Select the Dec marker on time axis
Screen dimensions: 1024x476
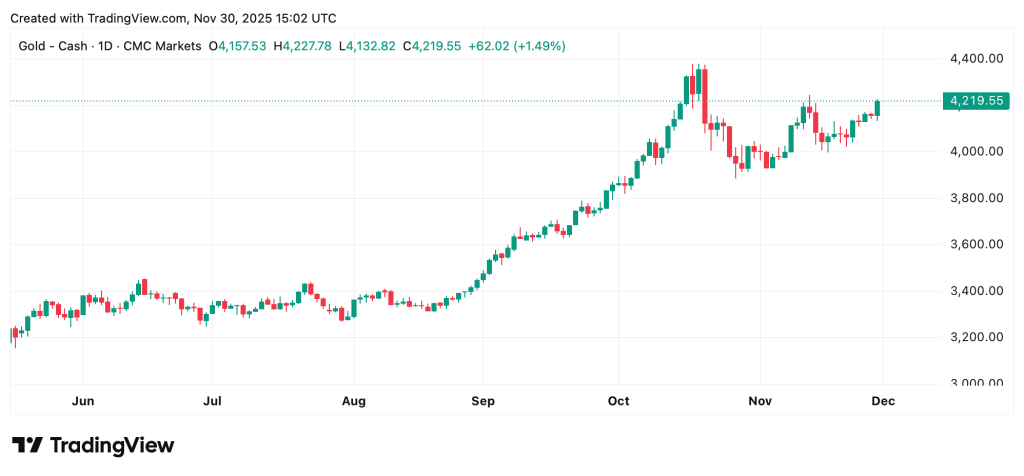click(x=883, y=401)
